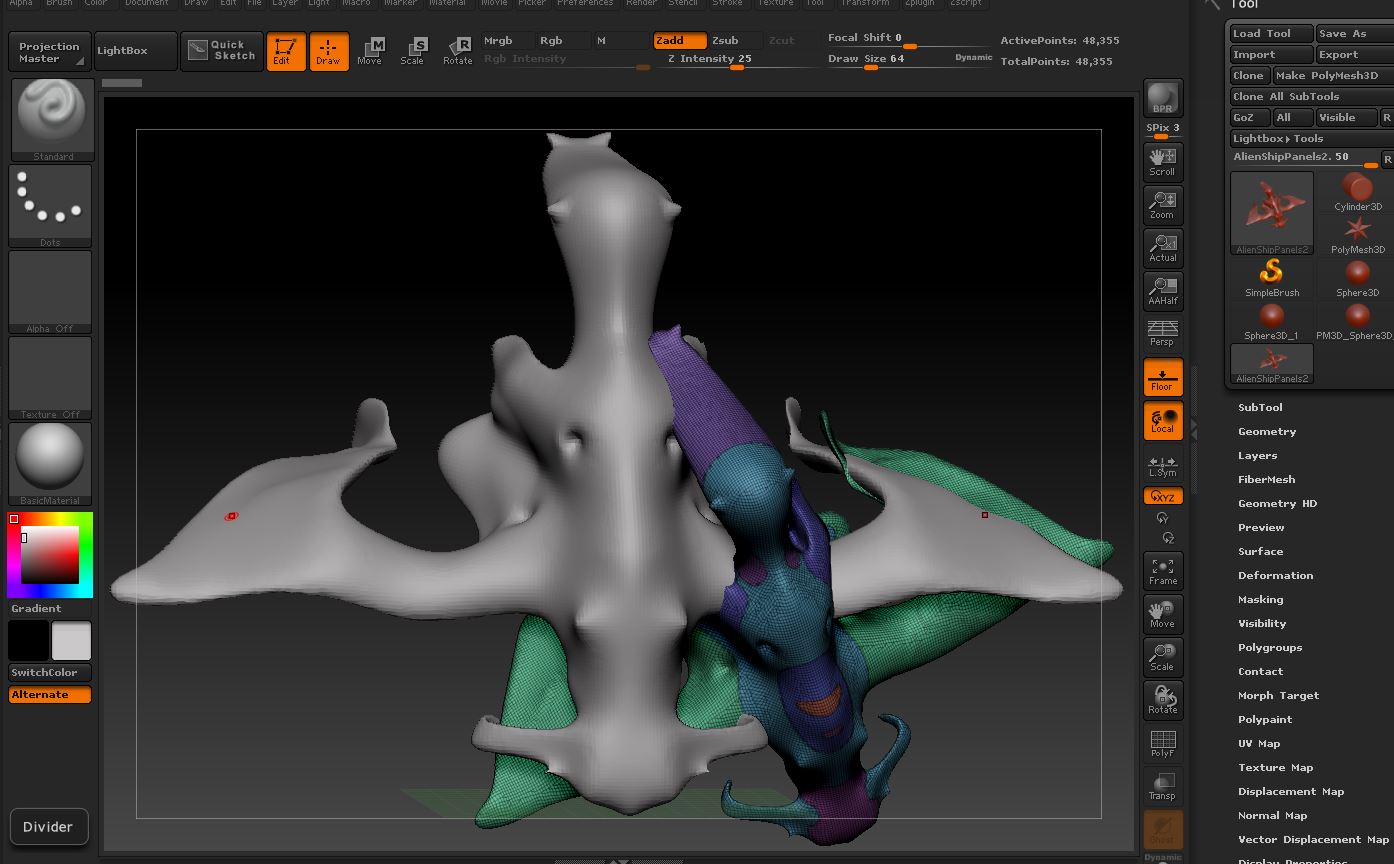
Task: Turn off the Floor grid
Action: click(1163, 377)
